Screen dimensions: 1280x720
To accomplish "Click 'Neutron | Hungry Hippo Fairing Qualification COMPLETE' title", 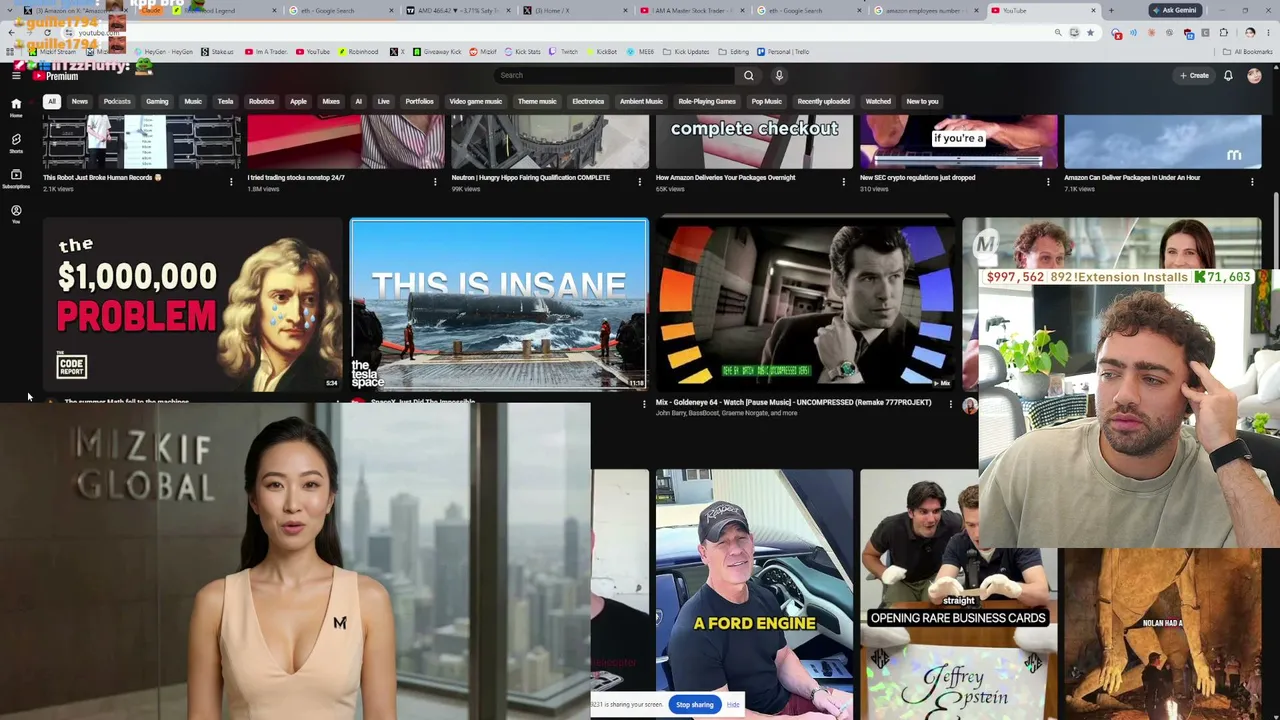I will (530, 178).
